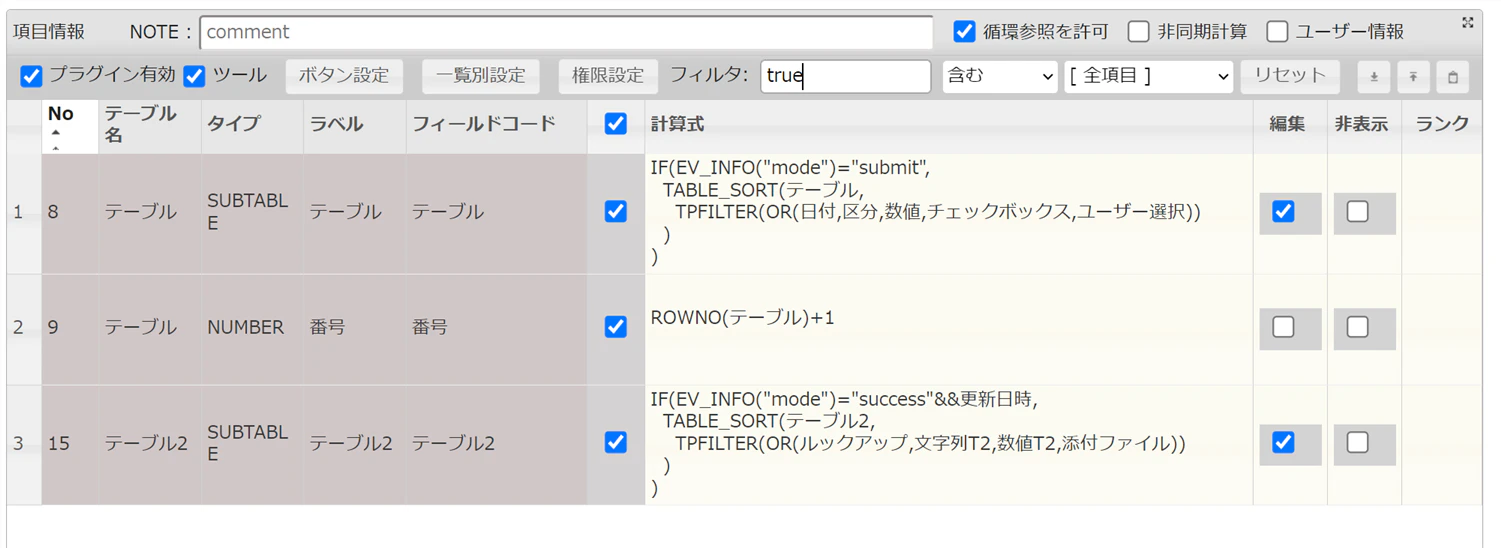Click the No cell with value 15
The image size is (1501, 548).
click(70, 445)
